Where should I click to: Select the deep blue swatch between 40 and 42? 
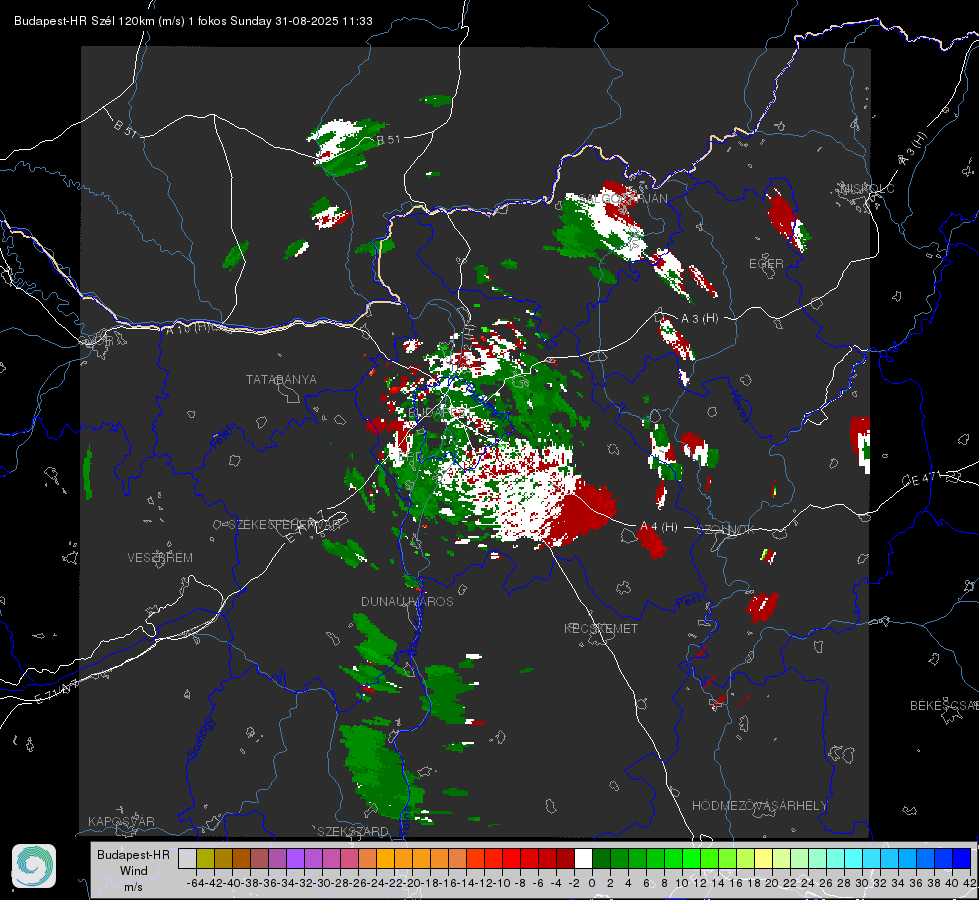click(x=962, y=858)
